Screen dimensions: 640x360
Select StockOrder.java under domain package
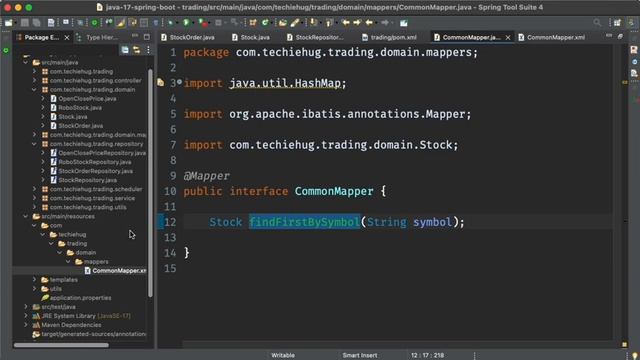(80, 126)
